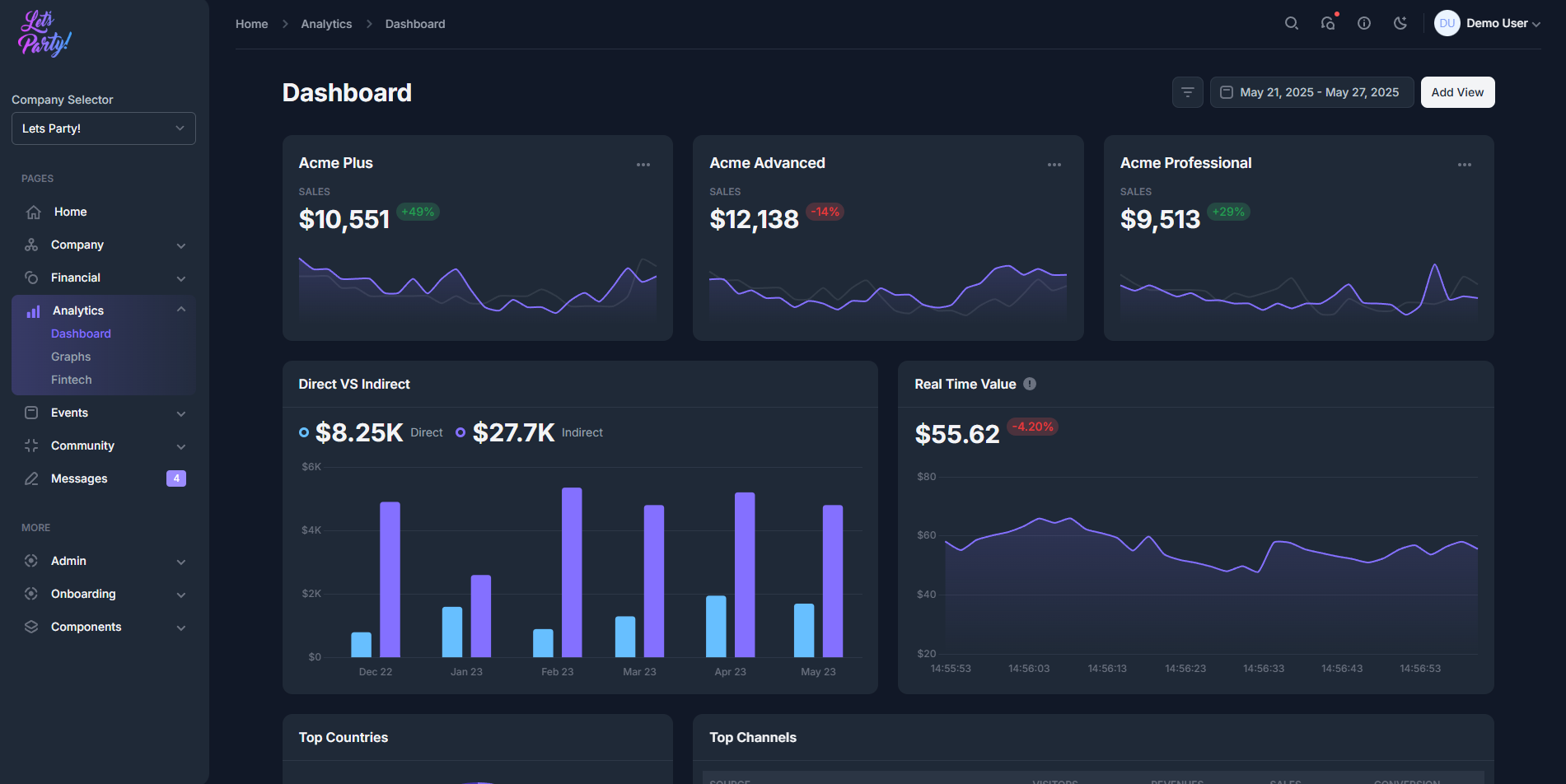Click the DU user avatar
The height and width of the screenshot is (784, 1566).
click(x=1447, y=23)
